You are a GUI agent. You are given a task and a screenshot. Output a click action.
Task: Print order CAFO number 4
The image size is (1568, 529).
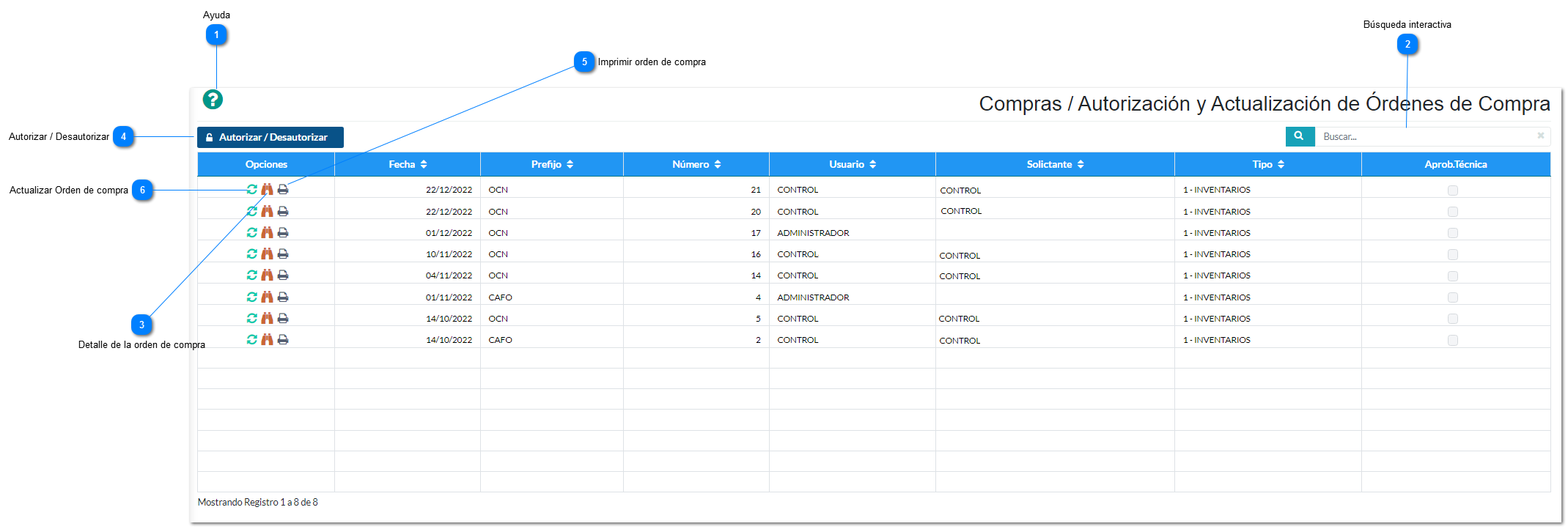(x=283, y=297)
